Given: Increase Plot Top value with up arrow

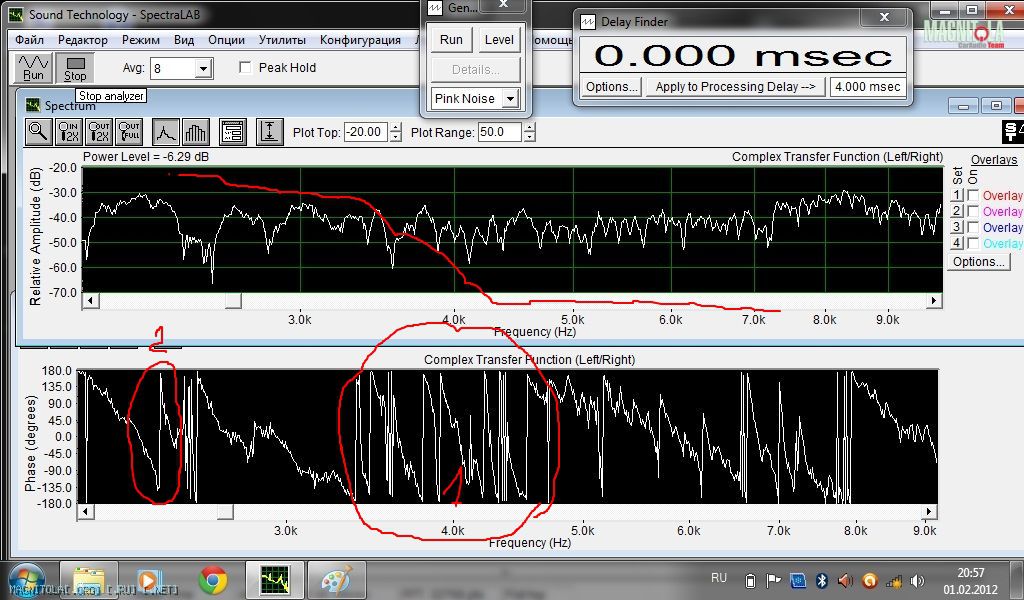Looking at the screenshot, I should pos(396,127).
